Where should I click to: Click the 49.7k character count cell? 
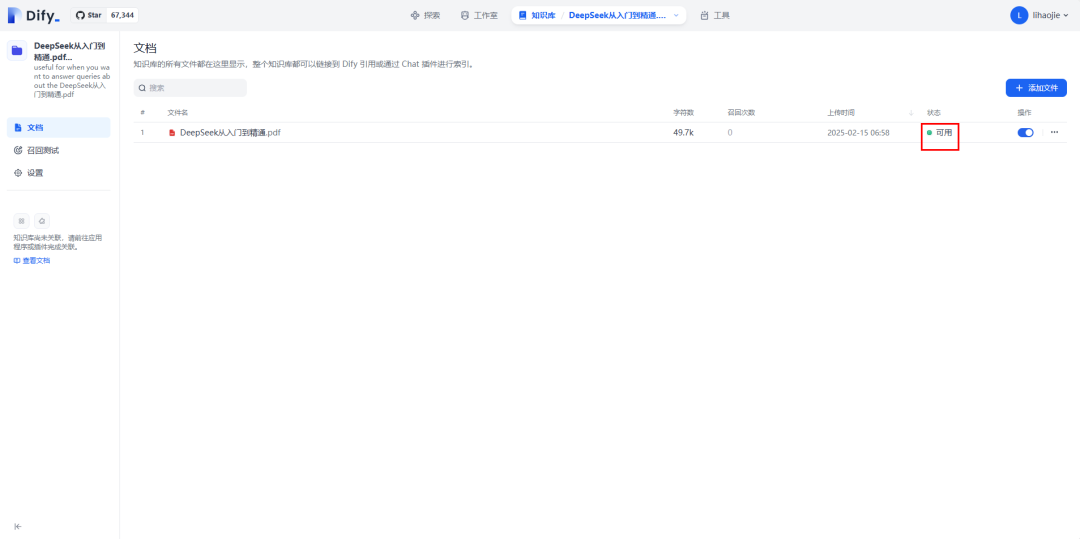(683, 133)
